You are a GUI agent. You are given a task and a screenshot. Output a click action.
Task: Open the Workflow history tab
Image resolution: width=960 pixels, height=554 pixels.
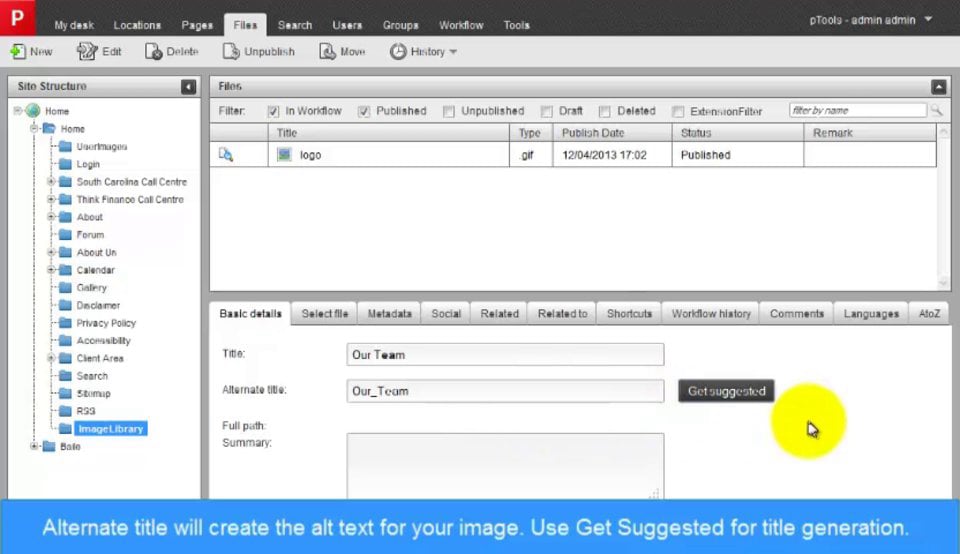(x=711, y=313)
